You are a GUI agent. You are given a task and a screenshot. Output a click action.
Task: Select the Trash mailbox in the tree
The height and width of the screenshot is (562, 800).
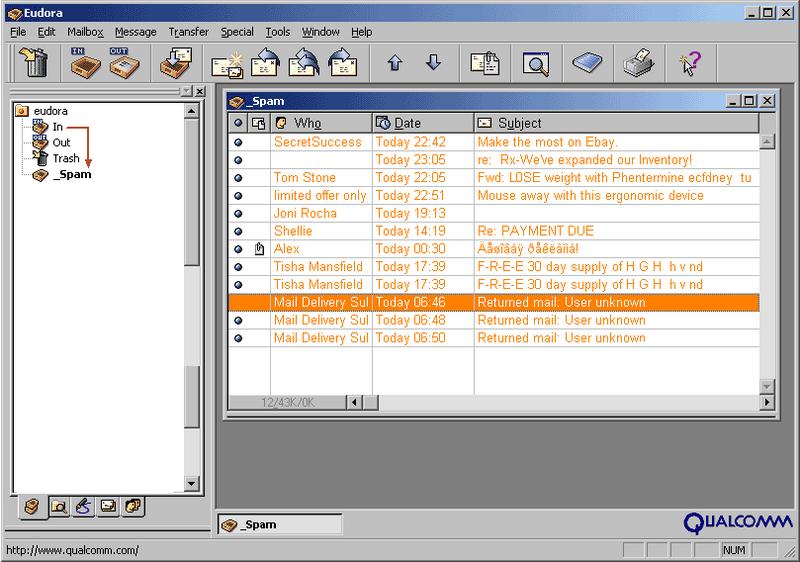tap(66, 158)
